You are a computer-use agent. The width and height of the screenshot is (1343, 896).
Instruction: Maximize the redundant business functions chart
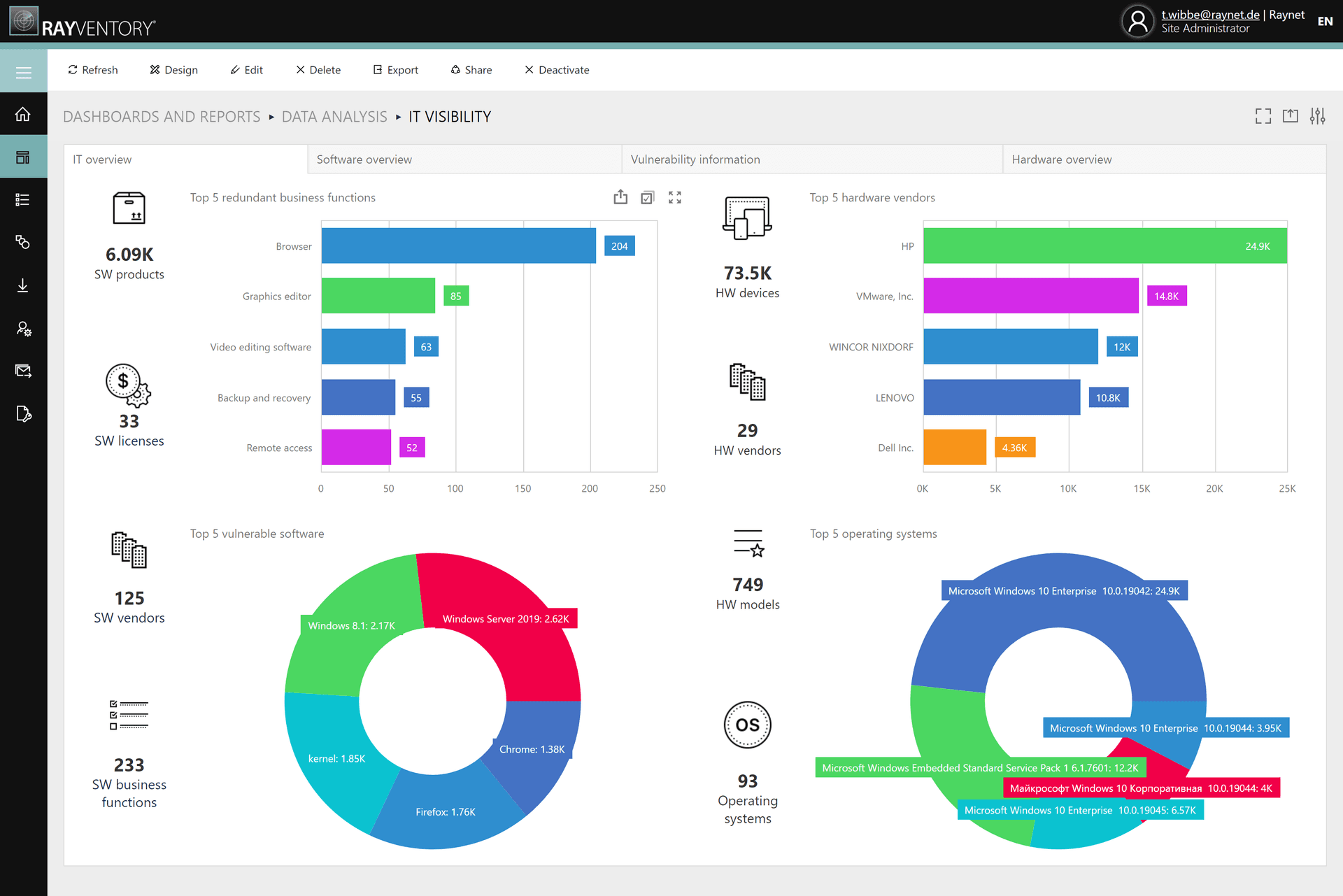pyautogui.click(x=675, y=198)
